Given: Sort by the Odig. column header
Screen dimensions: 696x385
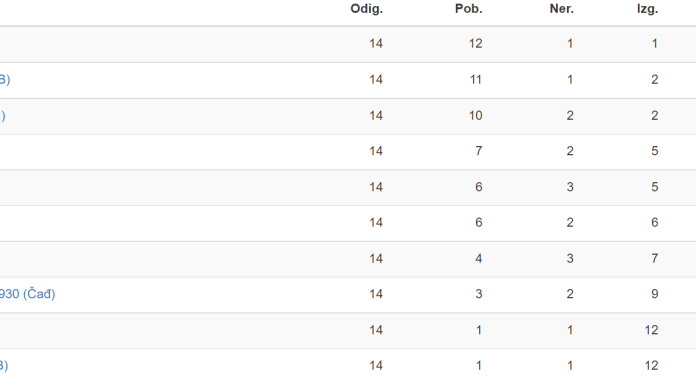Looking at the screenshot, I should tap(366, 9).
